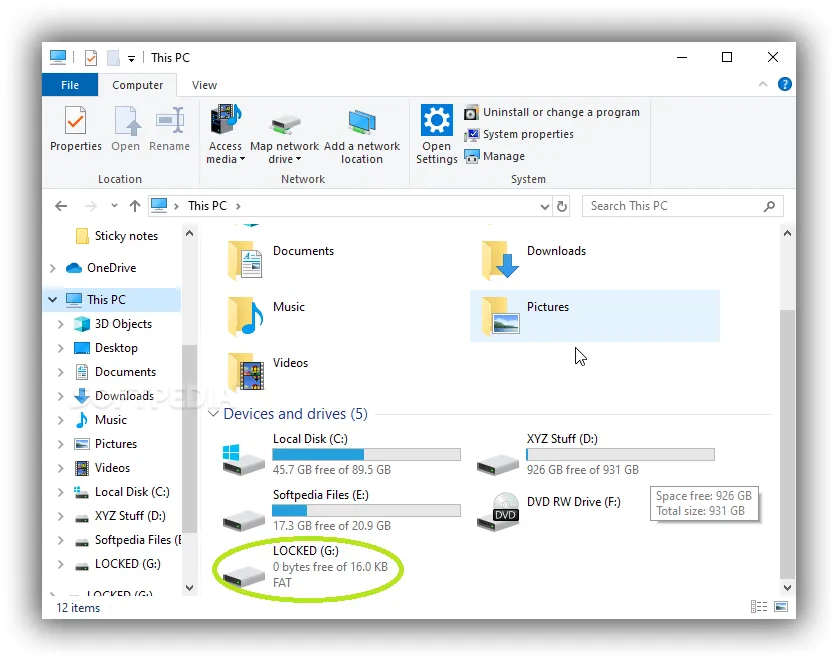Viewport: 838px width, 661px height.
Task: Select the Music folder icon
Action: coord(245,316)
